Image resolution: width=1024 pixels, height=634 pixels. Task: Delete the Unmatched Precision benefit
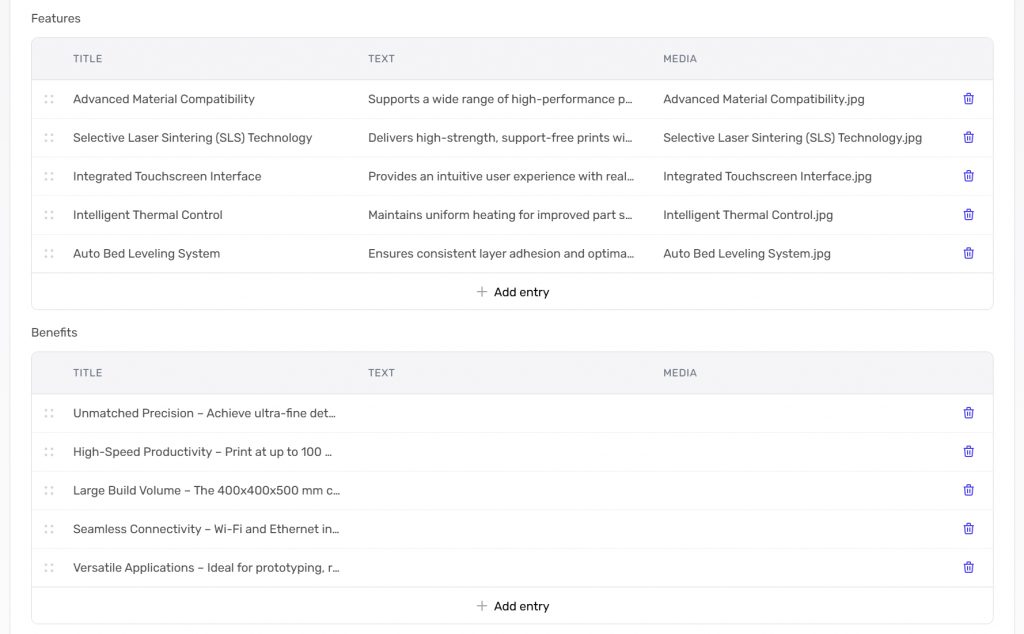click(968, 413)
